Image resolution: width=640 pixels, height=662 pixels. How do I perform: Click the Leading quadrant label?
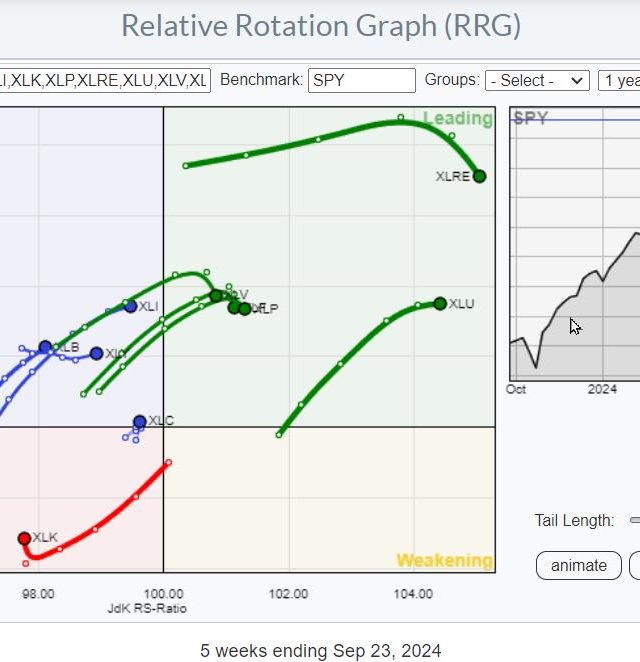pyautogui.click(x=457, y=119)
